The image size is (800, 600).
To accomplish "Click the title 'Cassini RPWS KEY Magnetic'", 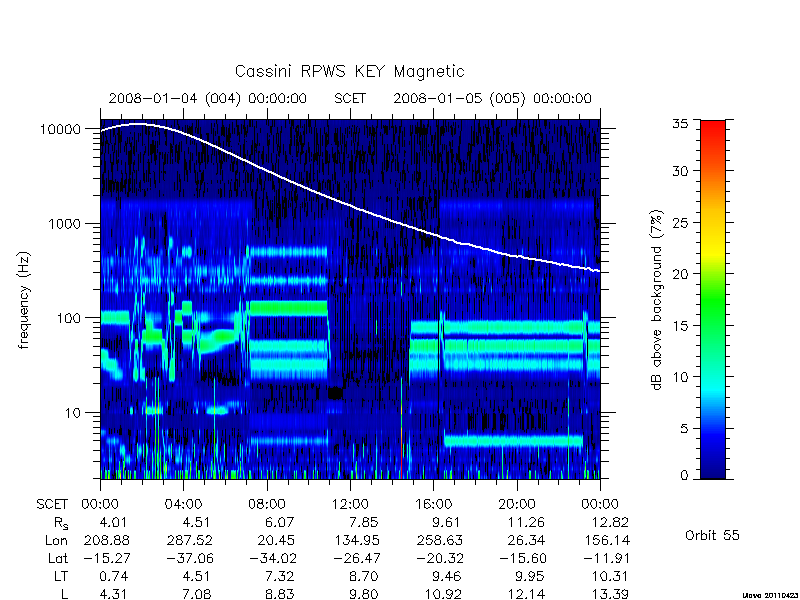I will coord(349,72).
